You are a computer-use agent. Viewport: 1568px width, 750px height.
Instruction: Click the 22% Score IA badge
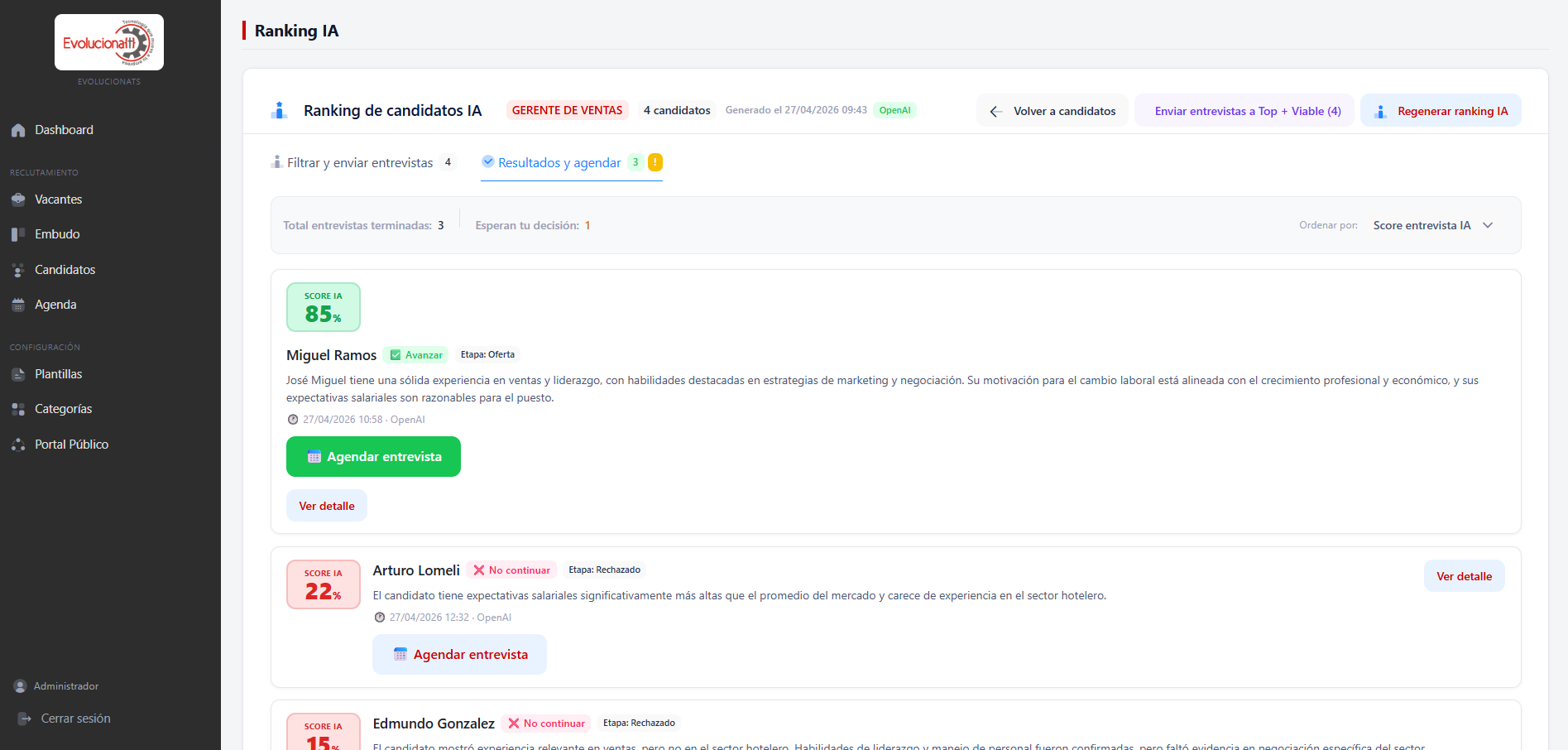click(324, 584)
